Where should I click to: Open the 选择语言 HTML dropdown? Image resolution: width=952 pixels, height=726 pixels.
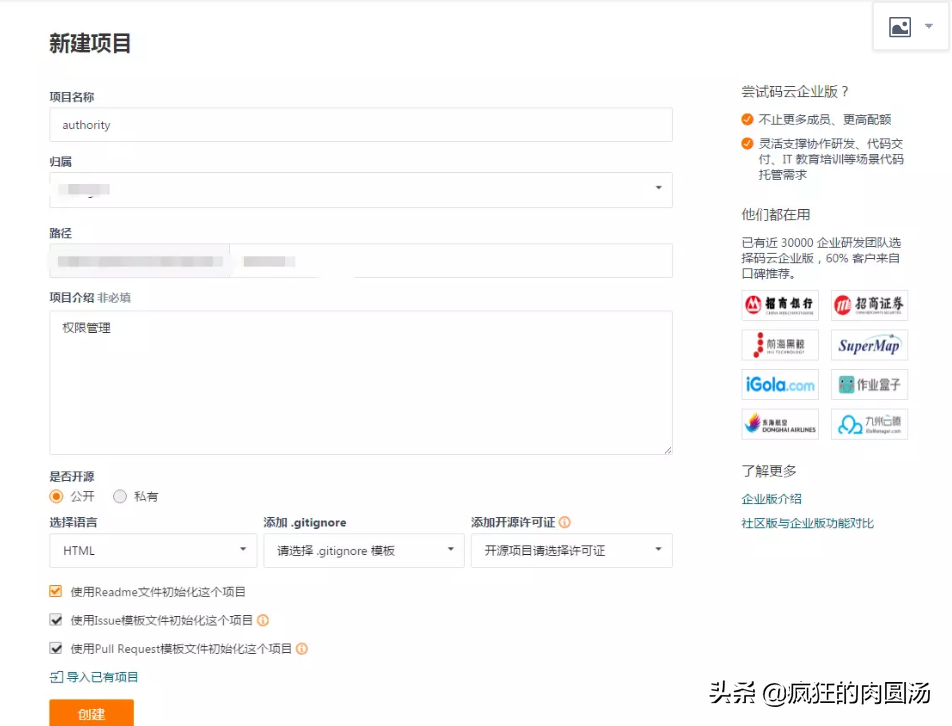click(152, 550)
